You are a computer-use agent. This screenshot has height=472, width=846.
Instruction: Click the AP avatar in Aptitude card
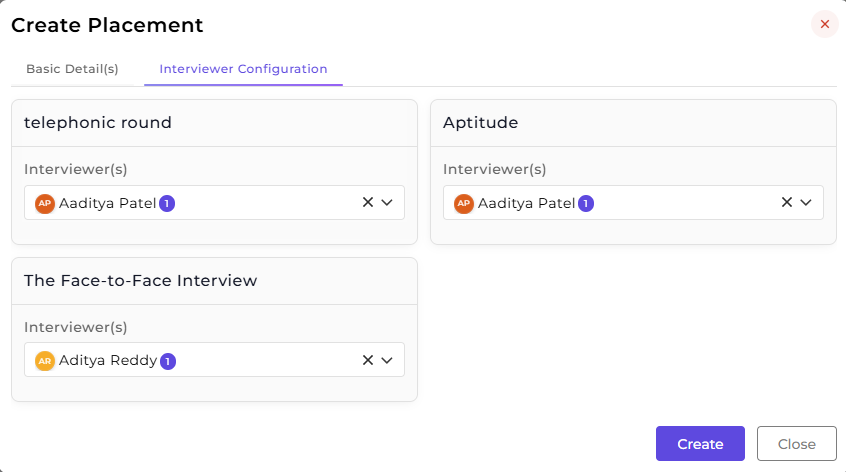463,203
